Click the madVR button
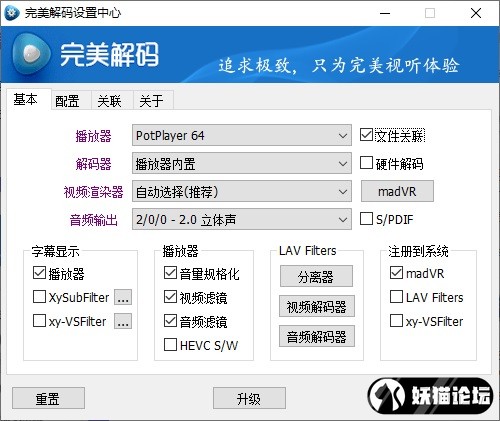500x421 pixels. pos(397,191)
